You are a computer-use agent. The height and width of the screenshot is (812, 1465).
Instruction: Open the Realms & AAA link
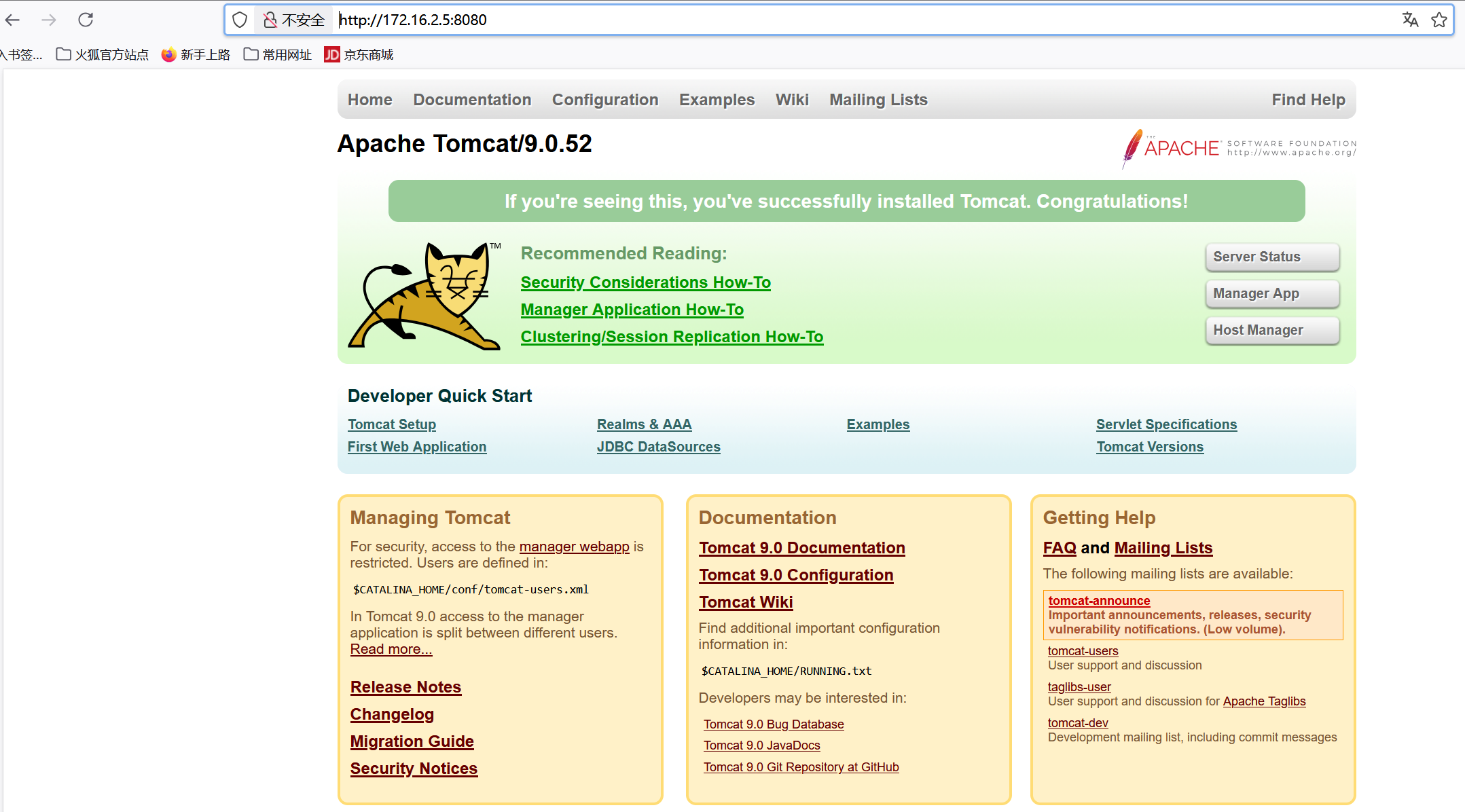pyautogui.click(x=644, y=424)
